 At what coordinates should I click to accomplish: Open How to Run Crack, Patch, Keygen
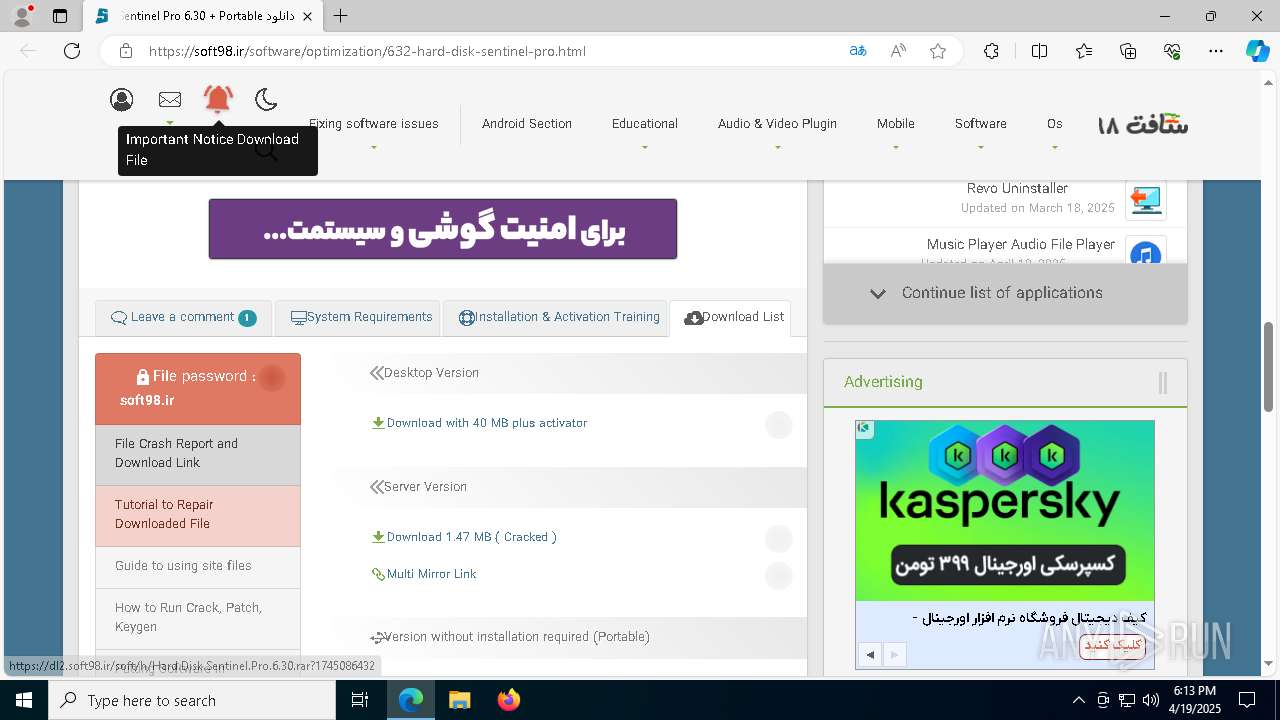point(198,618)
